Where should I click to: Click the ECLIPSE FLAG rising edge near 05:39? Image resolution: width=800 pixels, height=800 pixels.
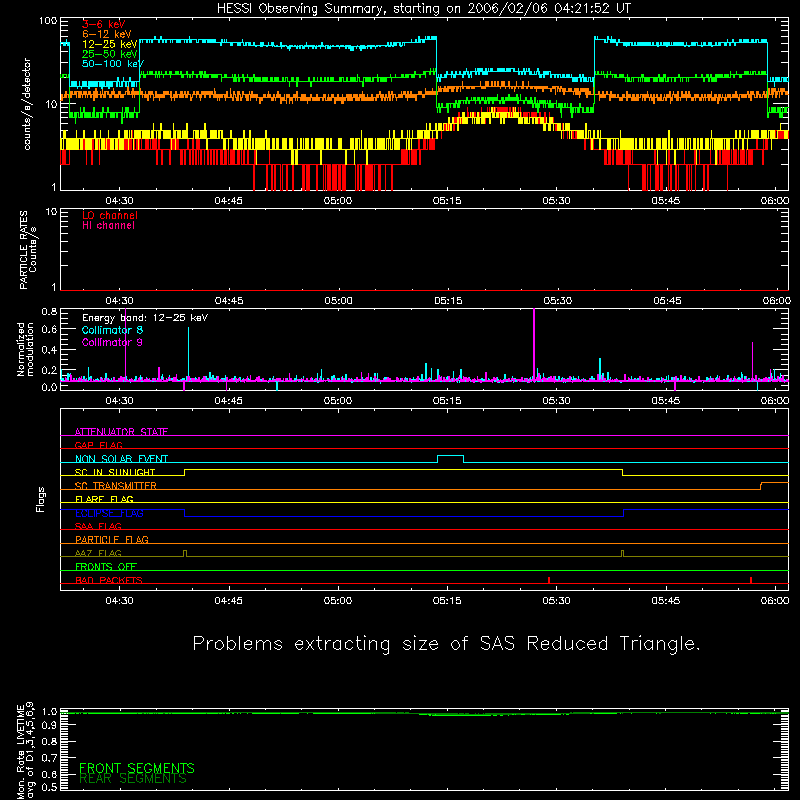pyautogui.click(x=623, y=513)
